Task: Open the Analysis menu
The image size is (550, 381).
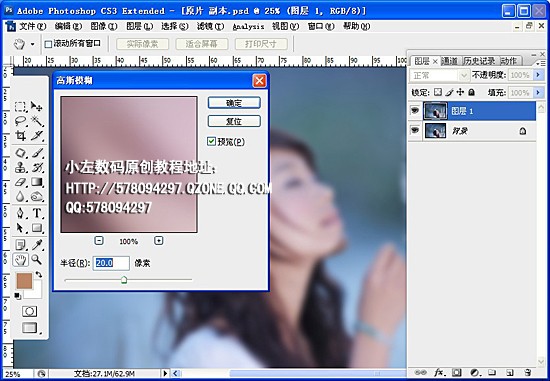Action: click(x=248, y=27)
